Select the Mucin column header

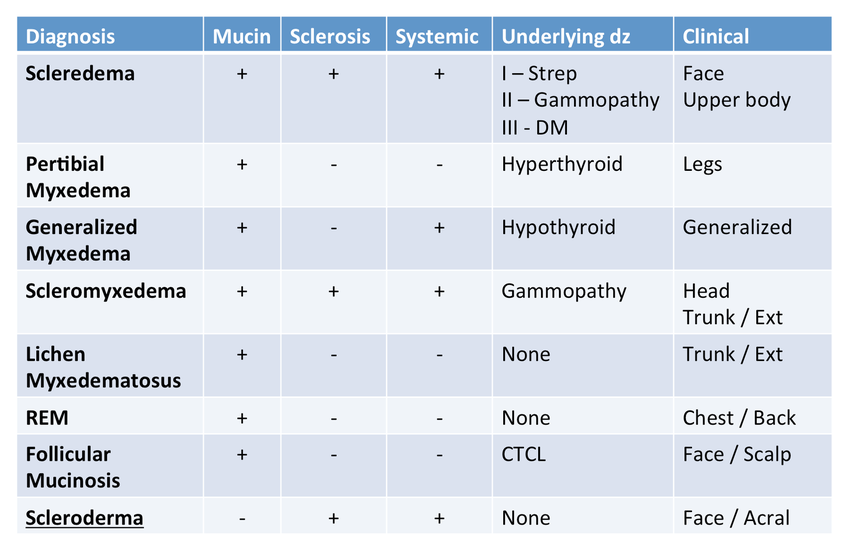(242, 35)
